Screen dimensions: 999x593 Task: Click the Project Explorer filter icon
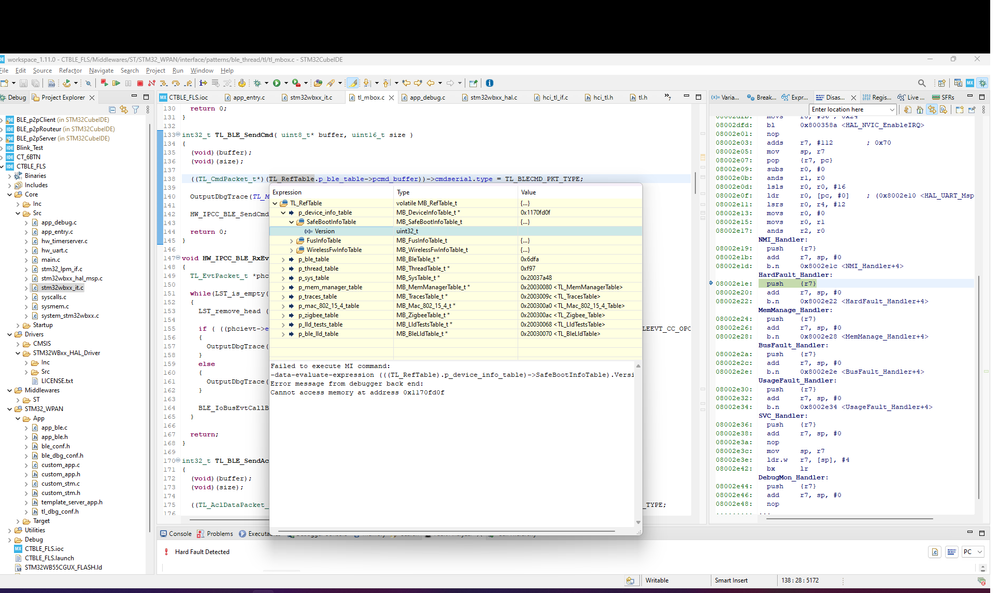[x=135, y=110]
